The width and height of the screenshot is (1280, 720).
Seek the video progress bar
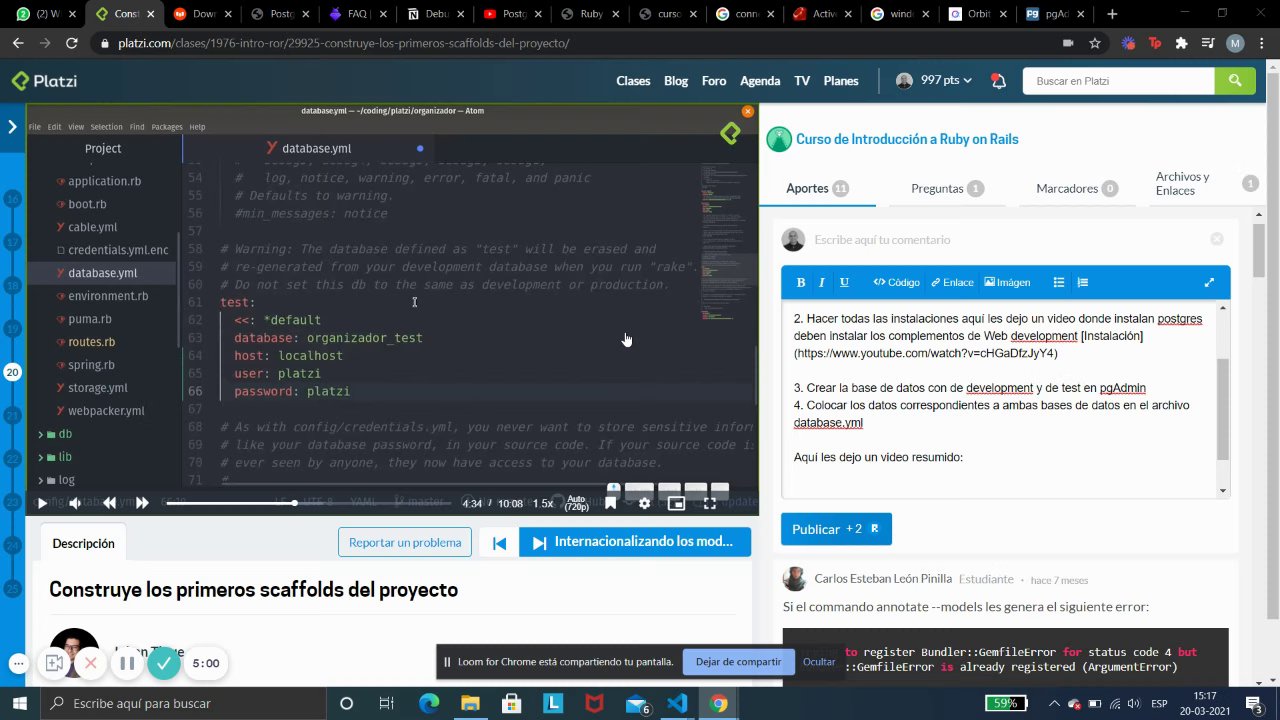311,503
